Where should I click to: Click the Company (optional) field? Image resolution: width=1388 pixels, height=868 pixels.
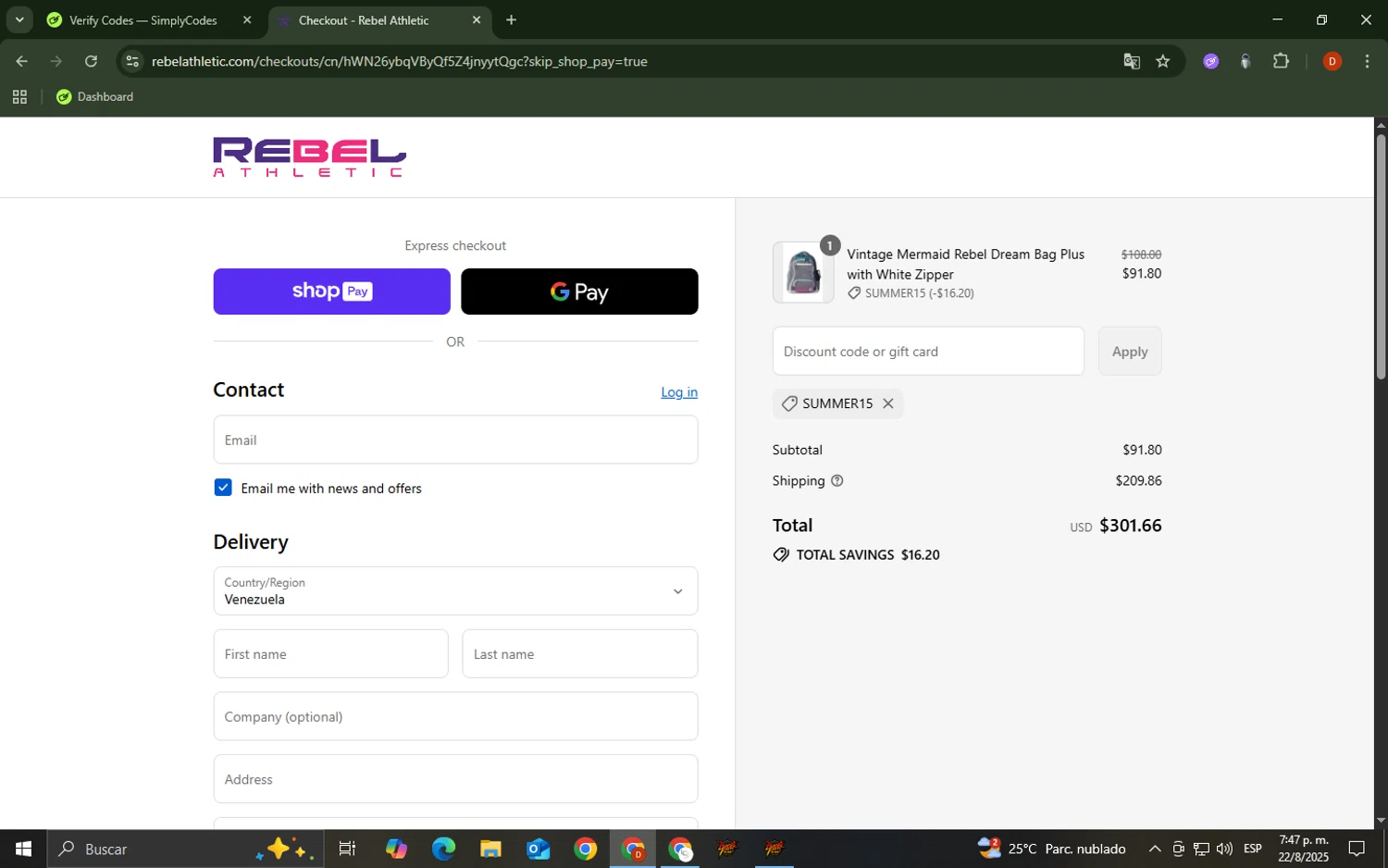(455, 716)
